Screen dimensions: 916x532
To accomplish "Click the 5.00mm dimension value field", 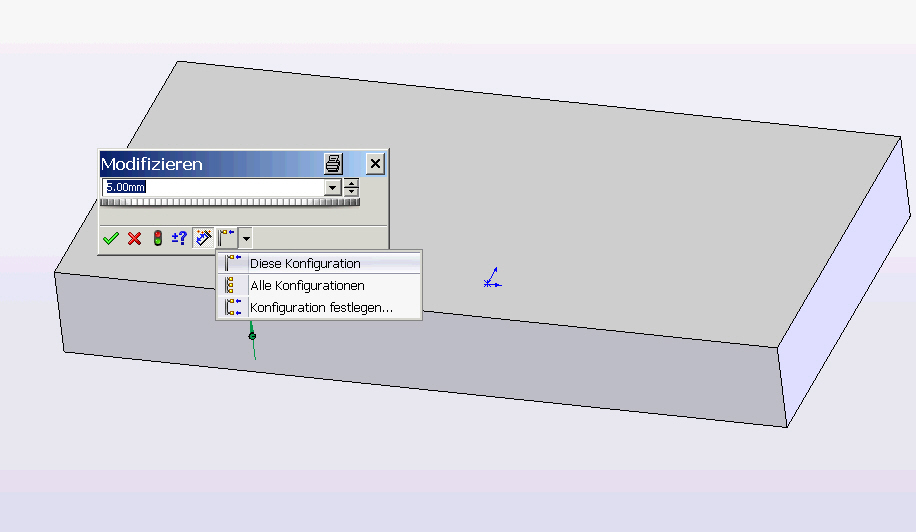I will (213, 187).
